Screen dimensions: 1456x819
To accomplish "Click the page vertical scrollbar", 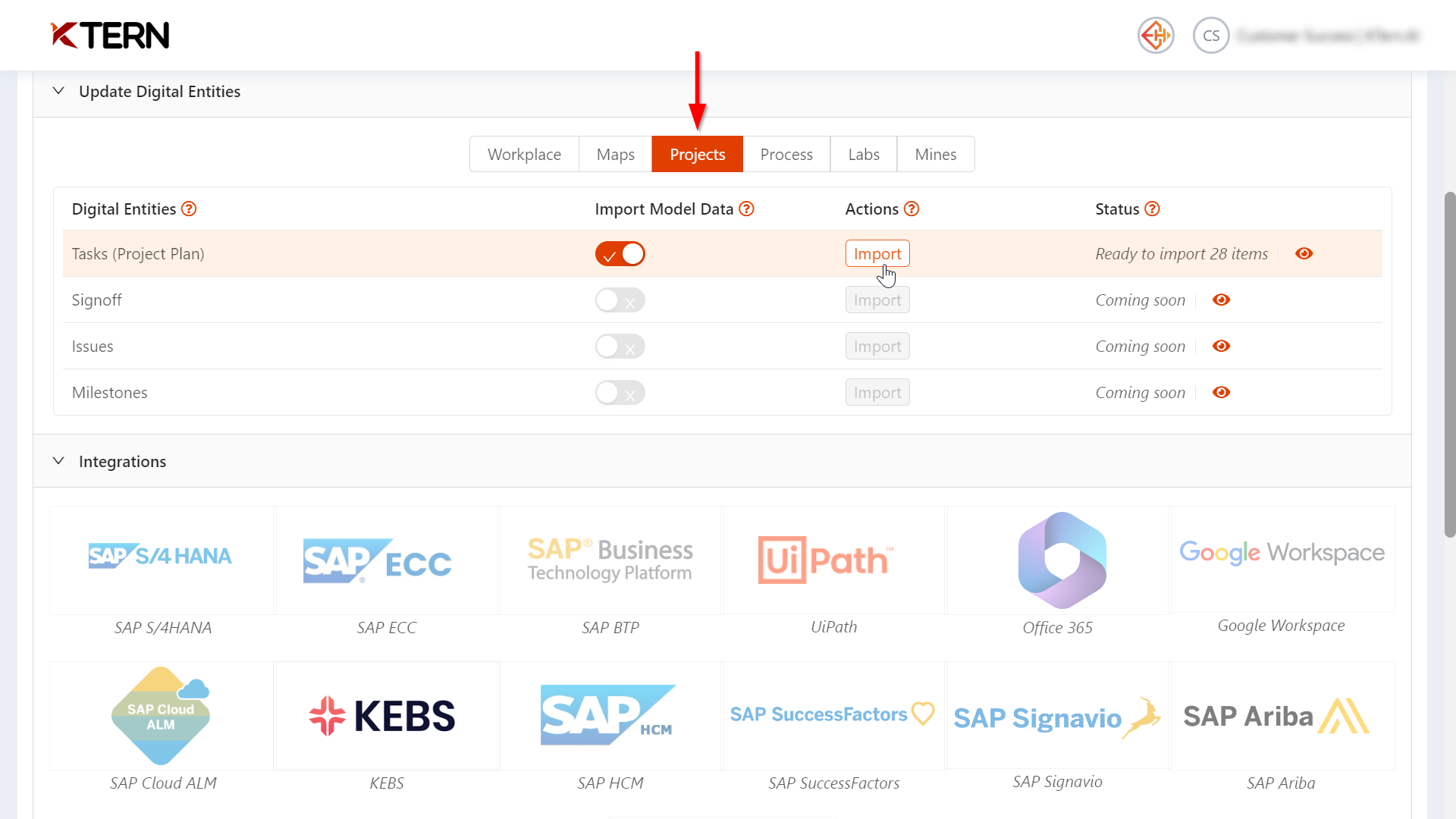I will tap(1449, 364).
